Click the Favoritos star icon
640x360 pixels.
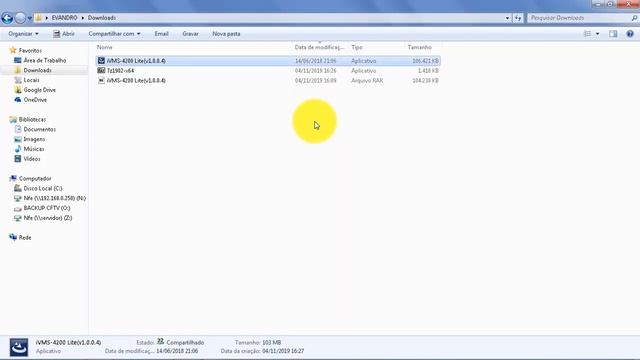point(13,50)
